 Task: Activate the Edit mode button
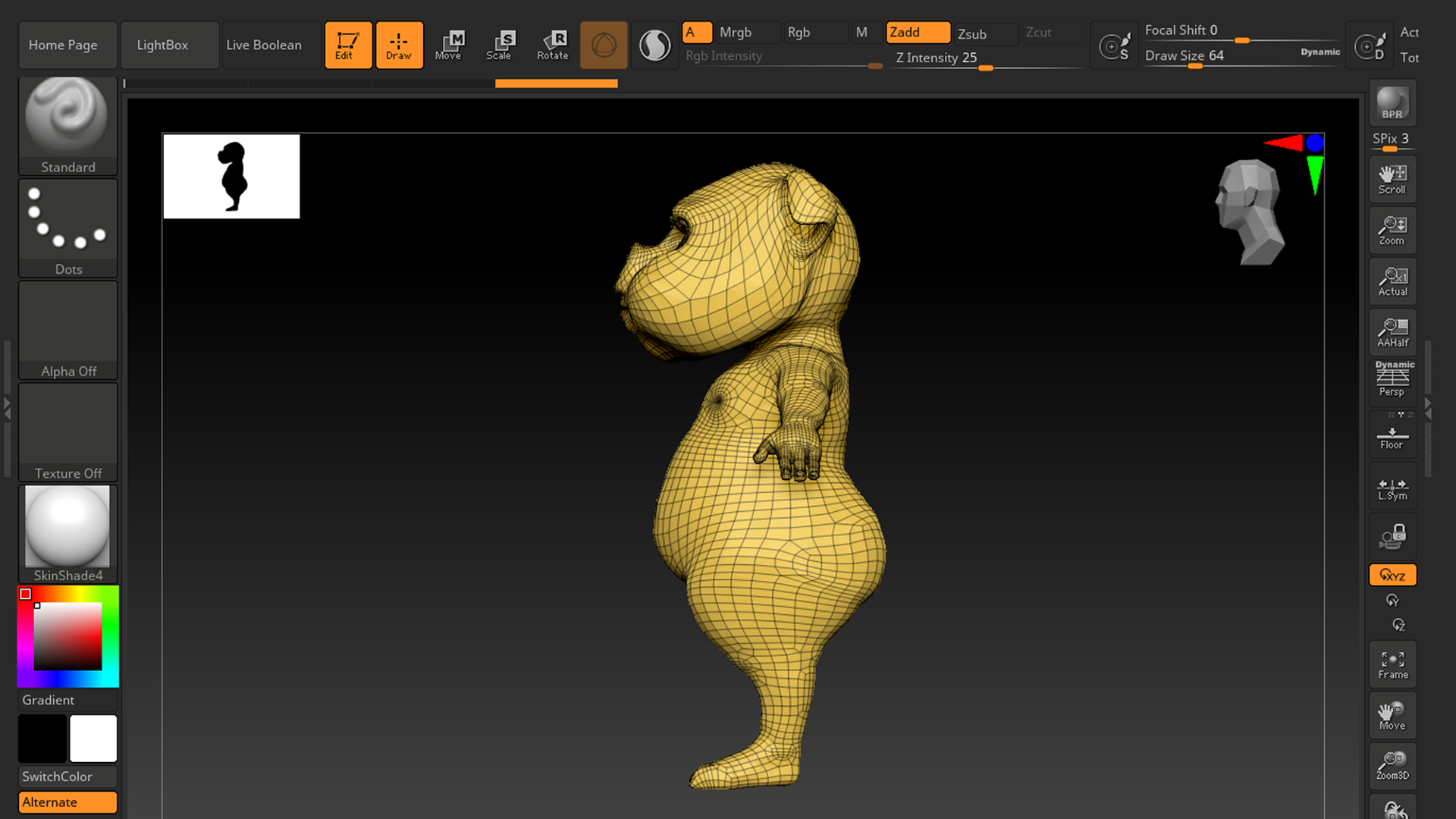pyautogui.click(x=348, y=45)
